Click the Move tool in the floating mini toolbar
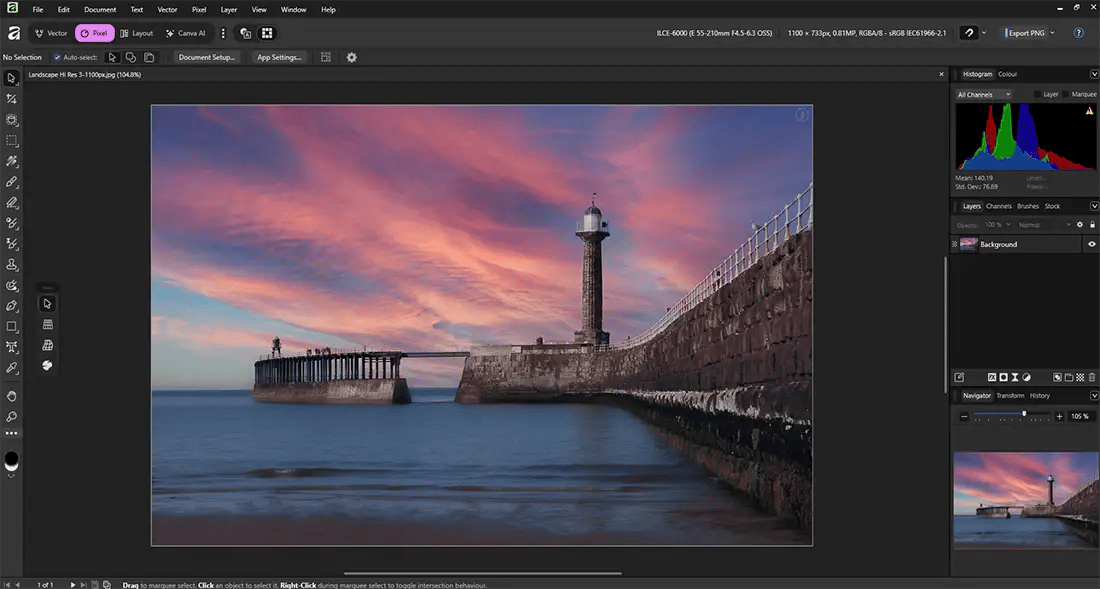This screenshot has width=1100, height=589. coord(47,304)
